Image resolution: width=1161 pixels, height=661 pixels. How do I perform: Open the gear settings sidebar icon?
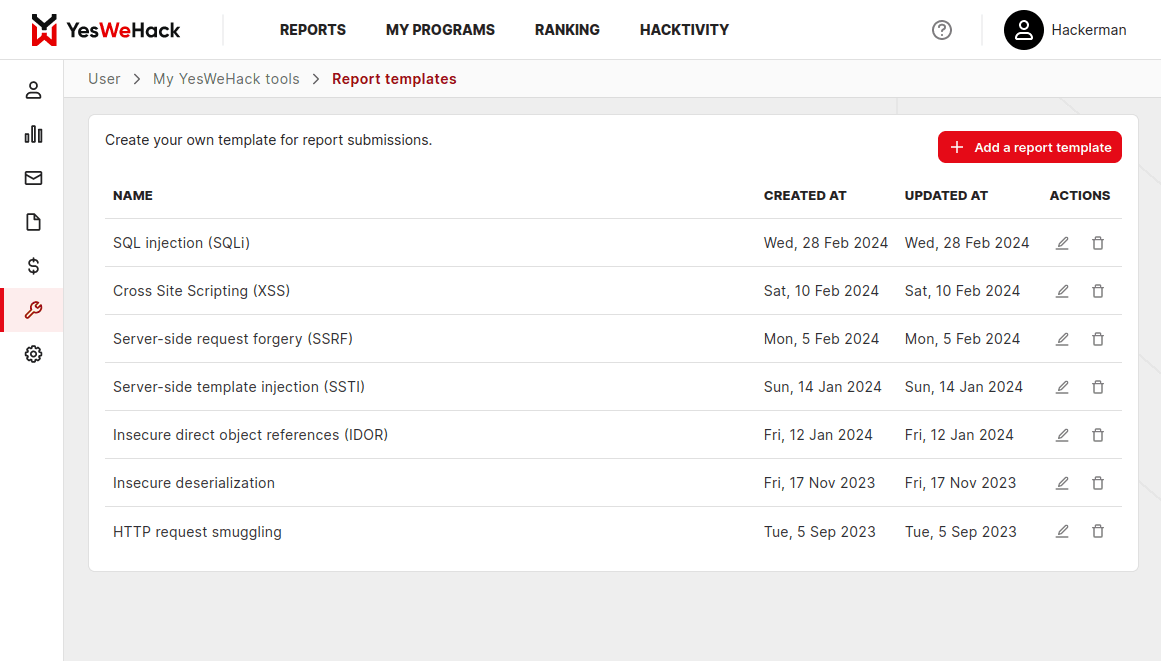click(33, 354)
